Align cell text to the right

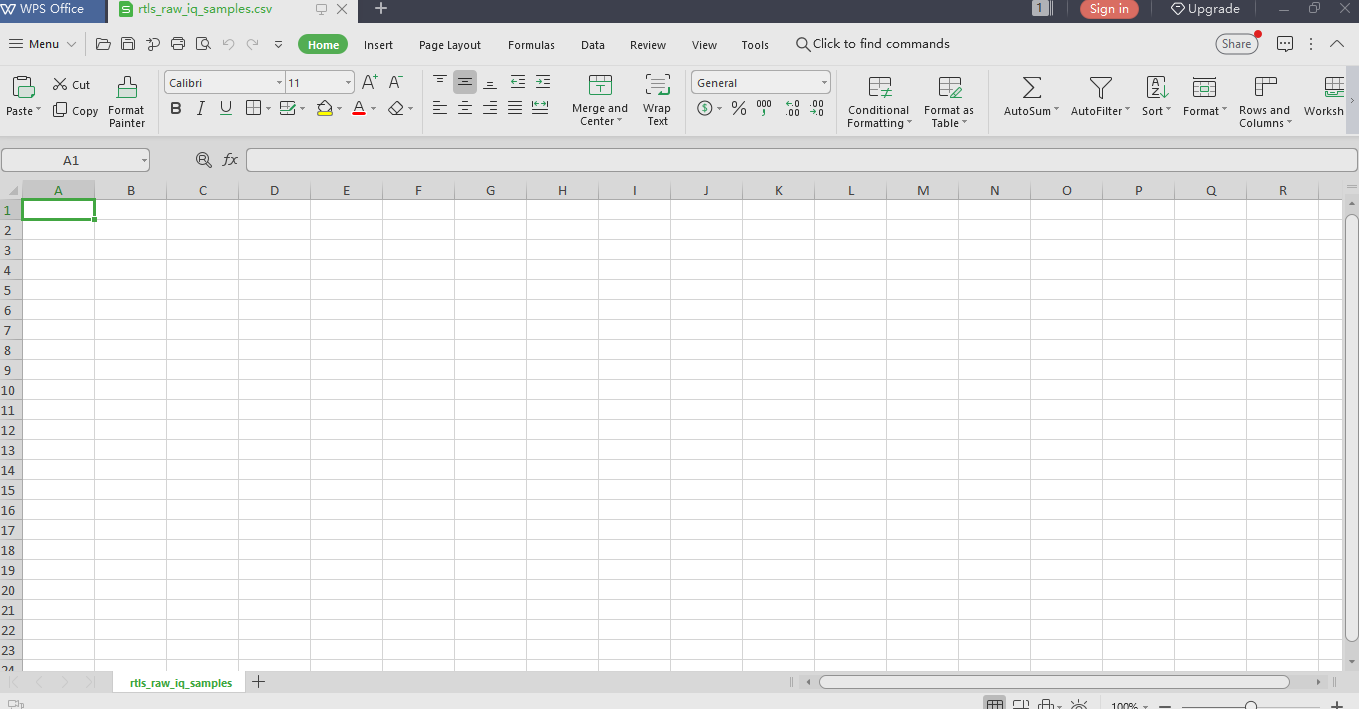point(490,108)
